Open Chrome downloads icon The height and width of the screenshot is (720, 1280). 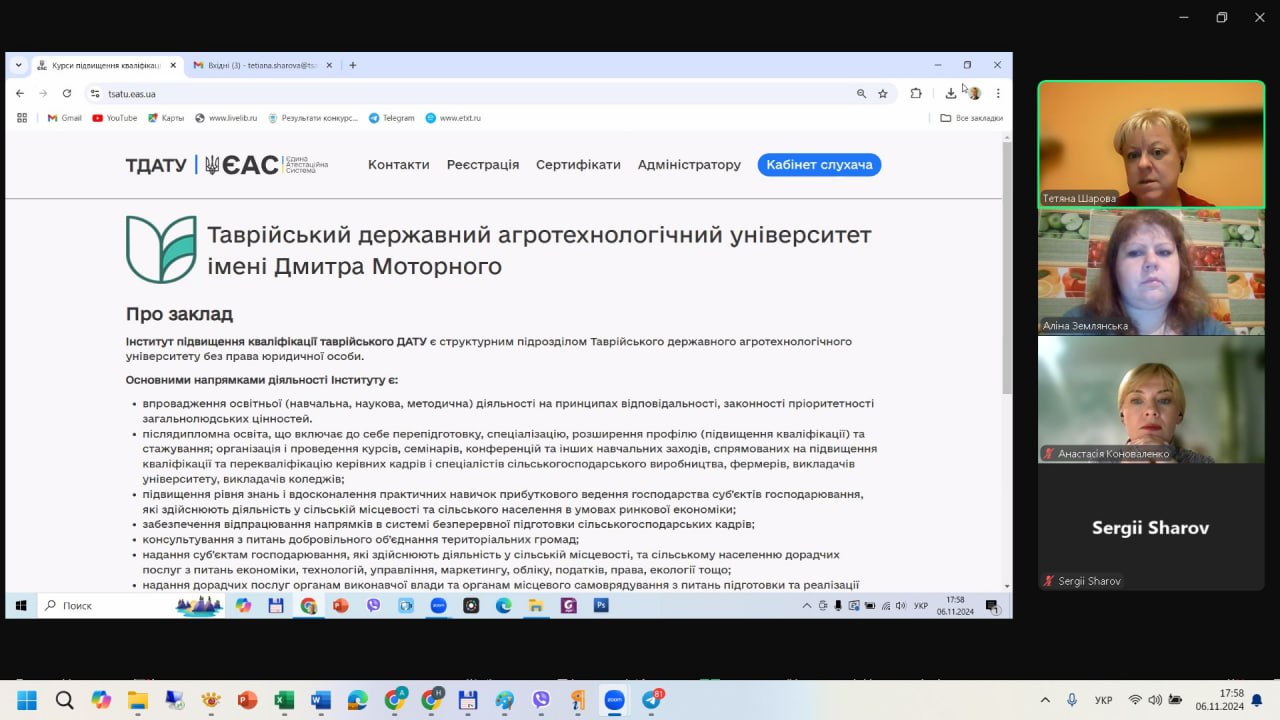pos(951,93)
